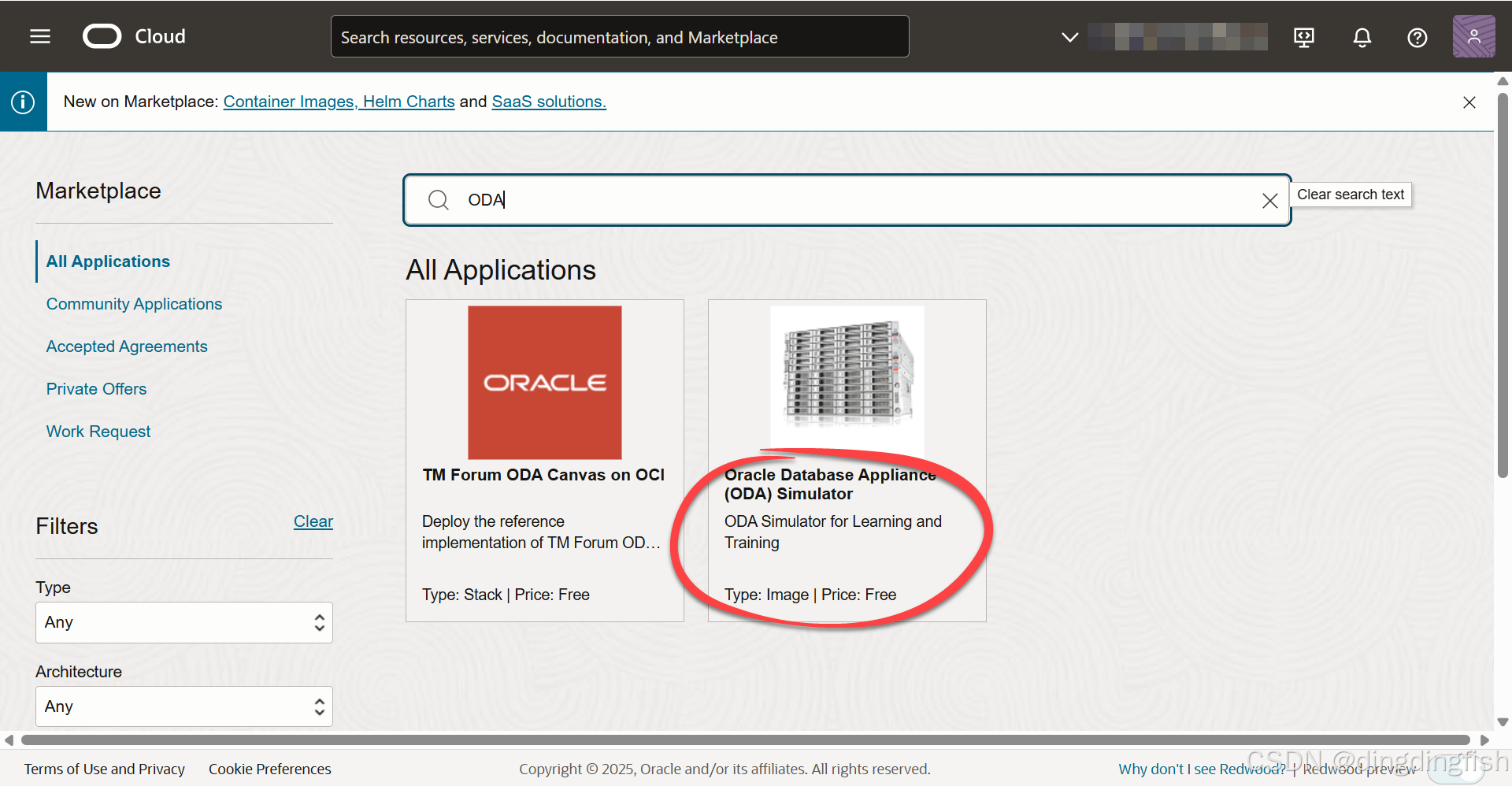Click the magnifier icon in Marketplace search
The height and width of the screenshot is (786, 1512).
[439, 200]
